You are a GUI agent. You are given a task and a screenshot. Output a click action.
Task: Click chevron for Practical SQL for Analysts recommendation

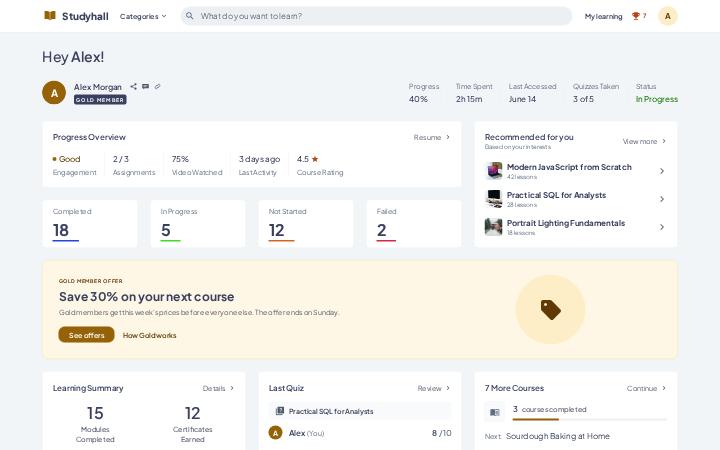click(662, 199)
